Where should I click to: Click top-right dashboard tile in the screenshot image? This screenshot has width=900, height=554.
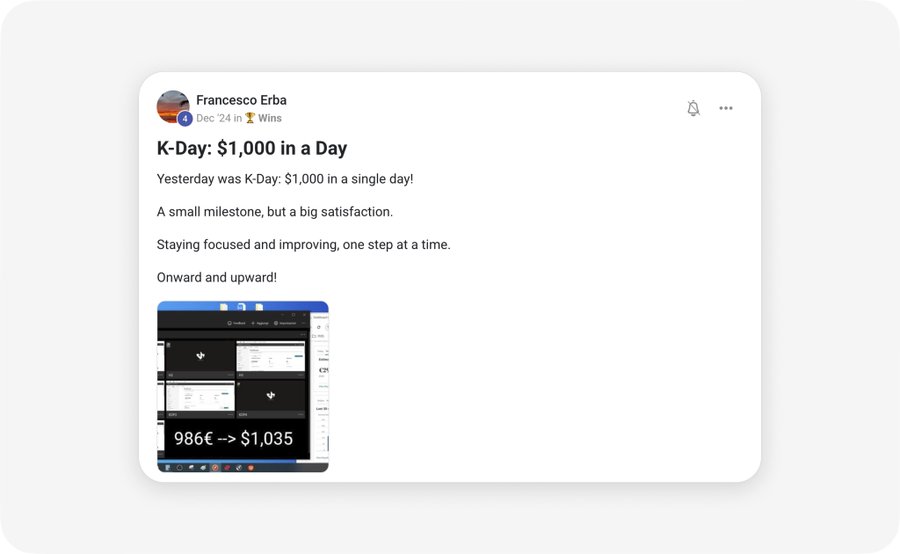270,356
